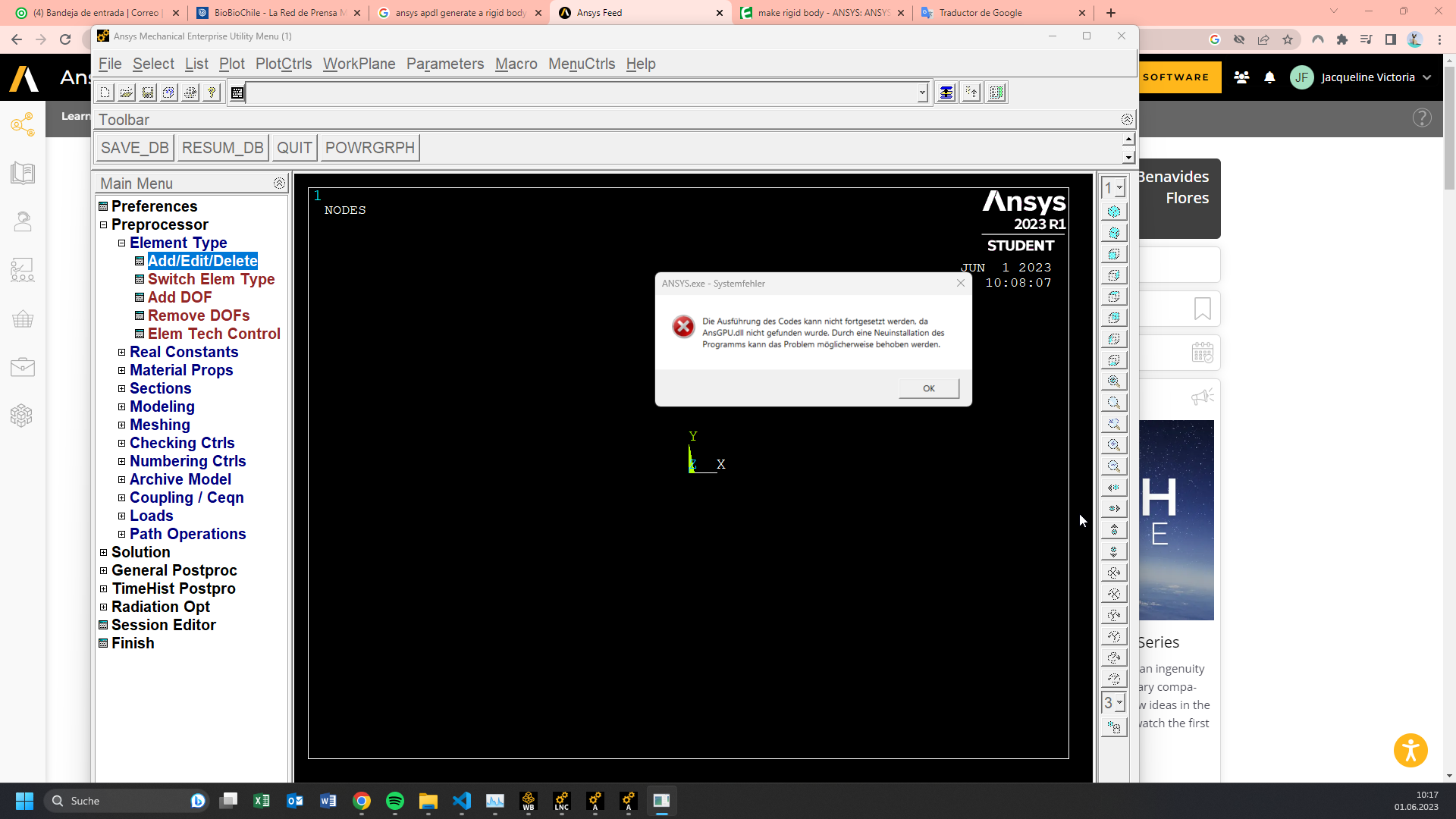The height and width of the screenshot is (819, 1456).
Task: Click the SAVE_DB toolbar button
Action: [x=135, y=148]
